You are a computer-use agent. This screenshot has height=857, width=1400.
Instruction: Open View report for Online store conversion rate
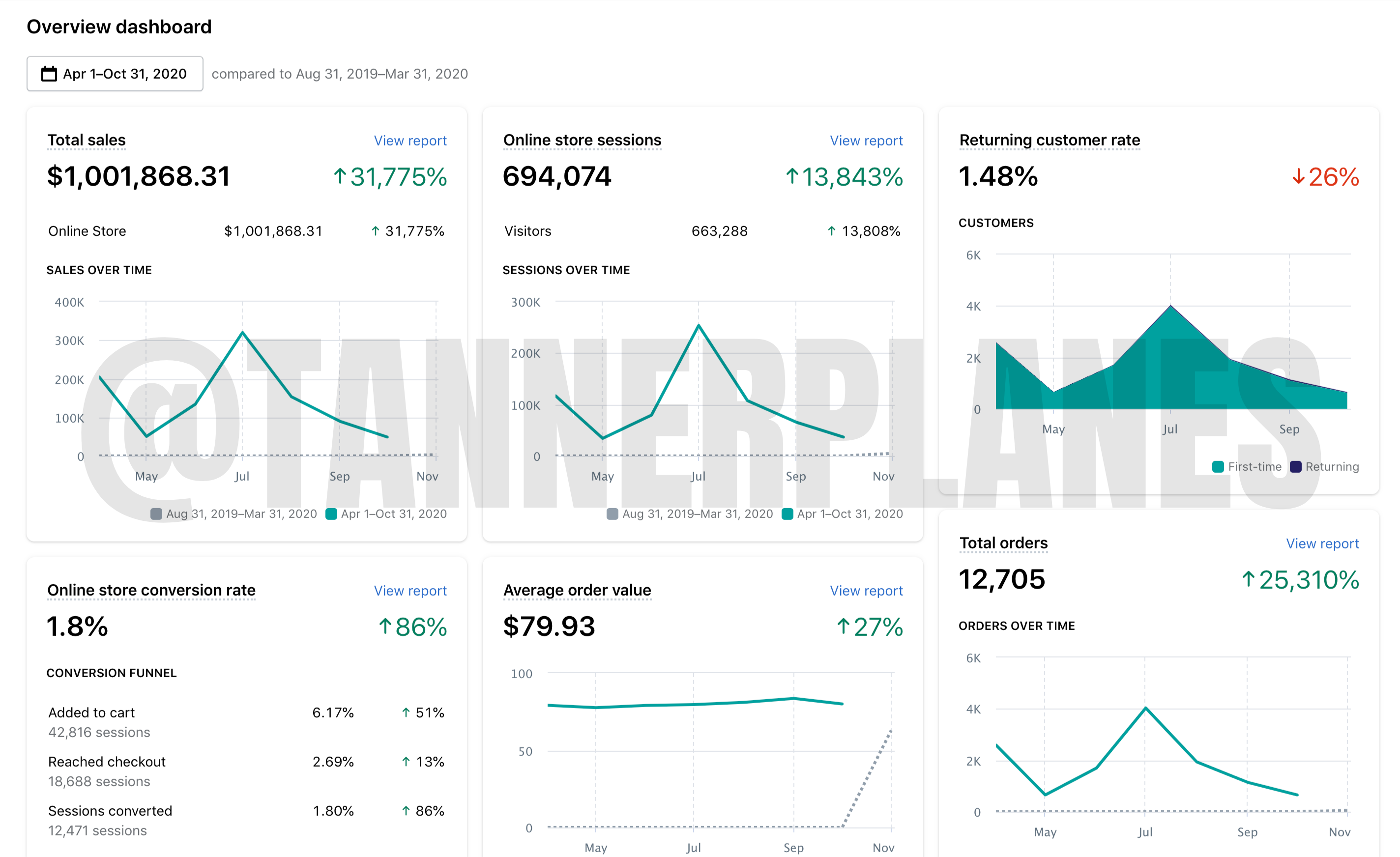point(410,591)
